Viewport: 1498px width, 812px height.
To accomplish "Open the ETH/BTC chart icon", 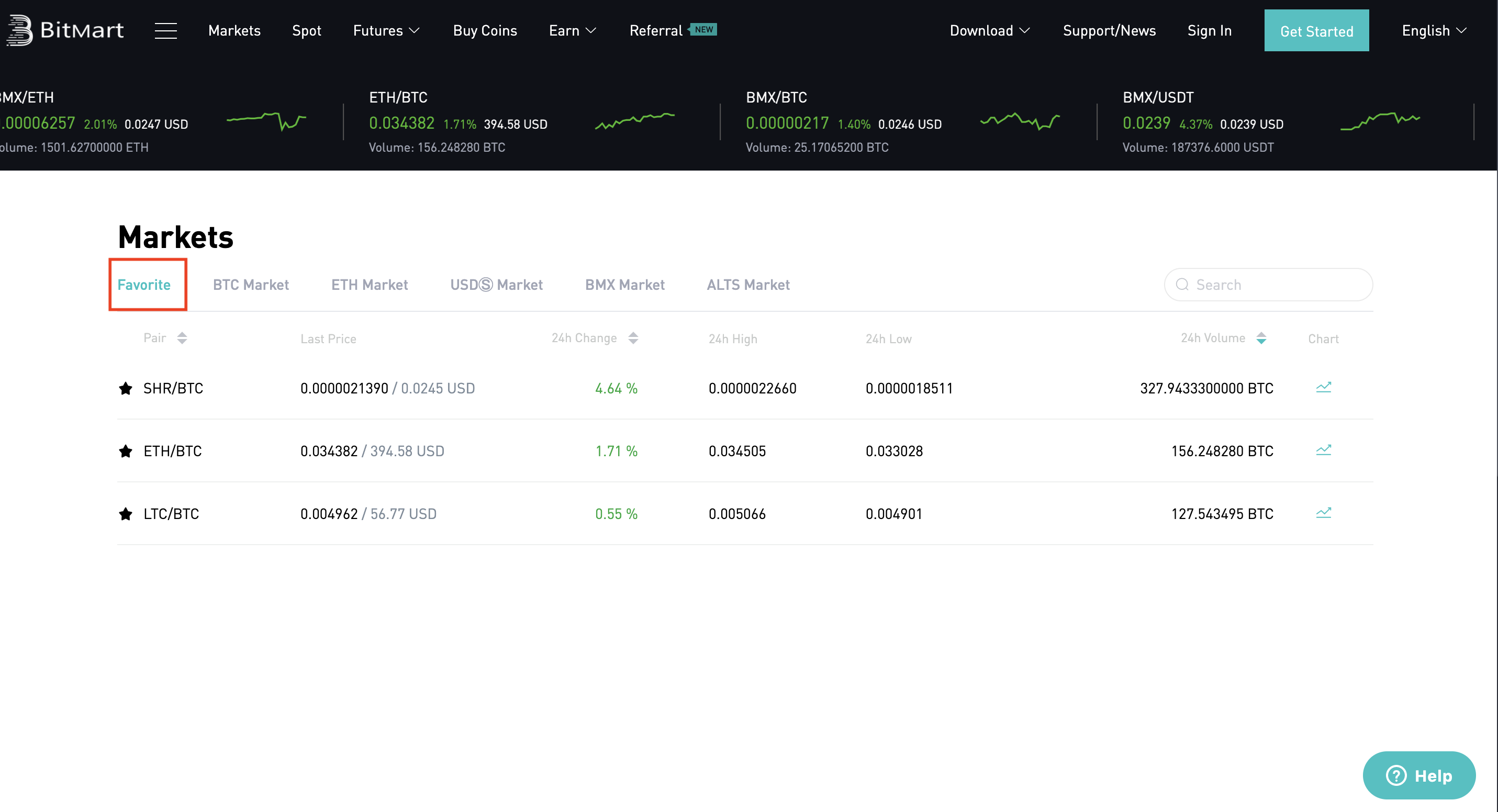I will point(1324,450).
